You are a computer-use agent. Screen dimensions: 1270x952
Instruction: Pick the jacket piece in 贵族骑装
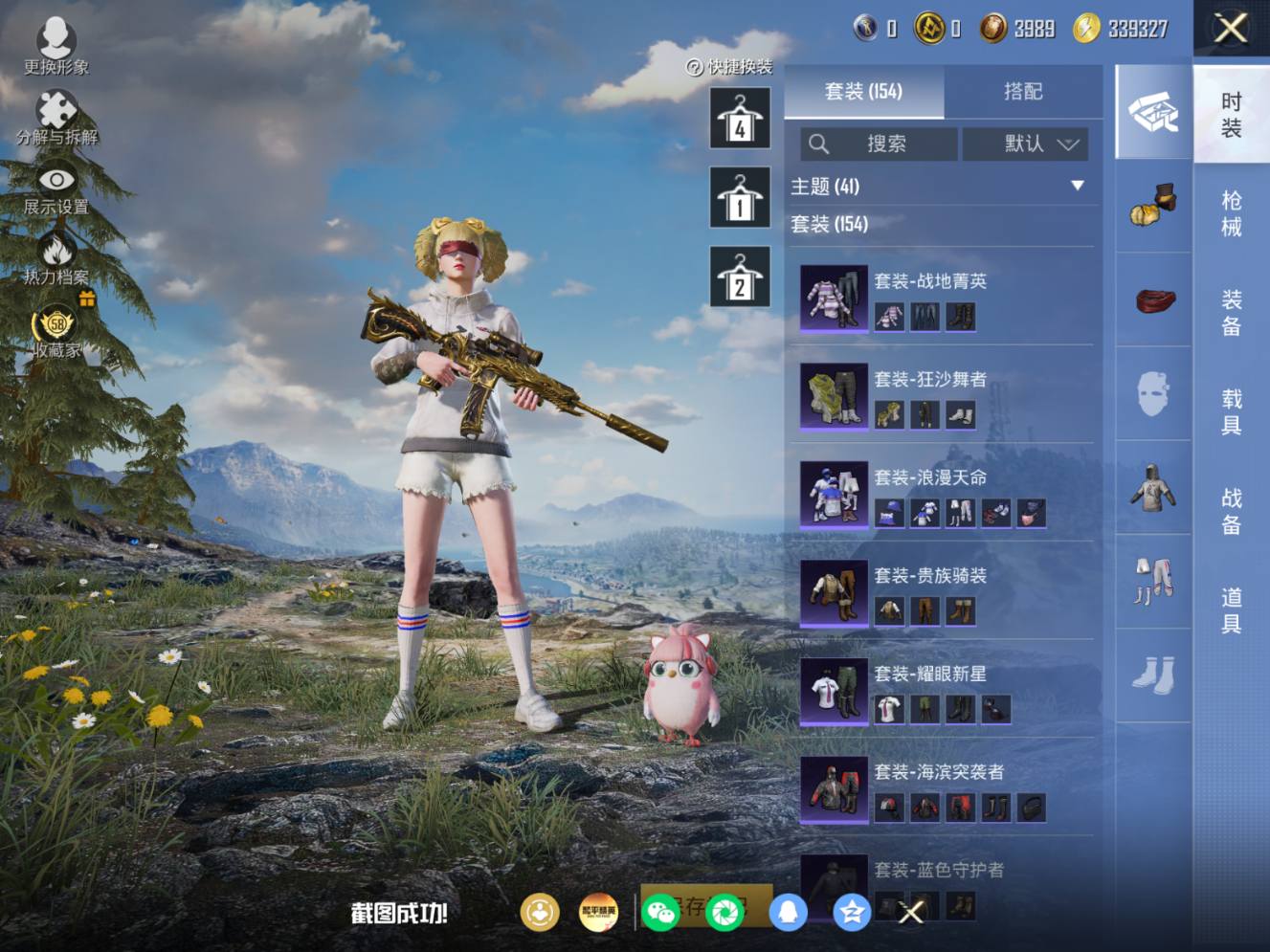pyautogui.click(x=889, y=610)
